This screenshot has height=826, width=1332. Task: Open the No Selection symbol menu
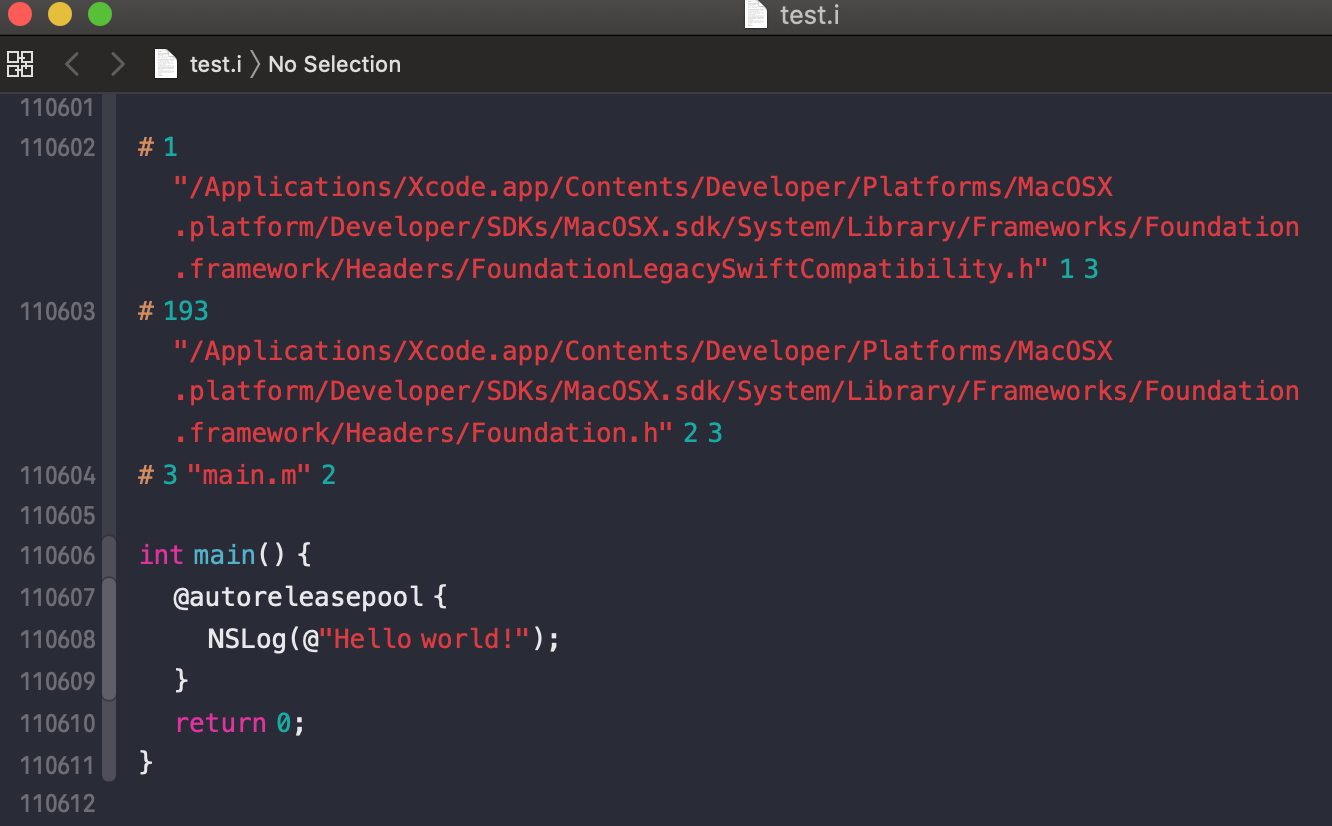coord(334,64)
